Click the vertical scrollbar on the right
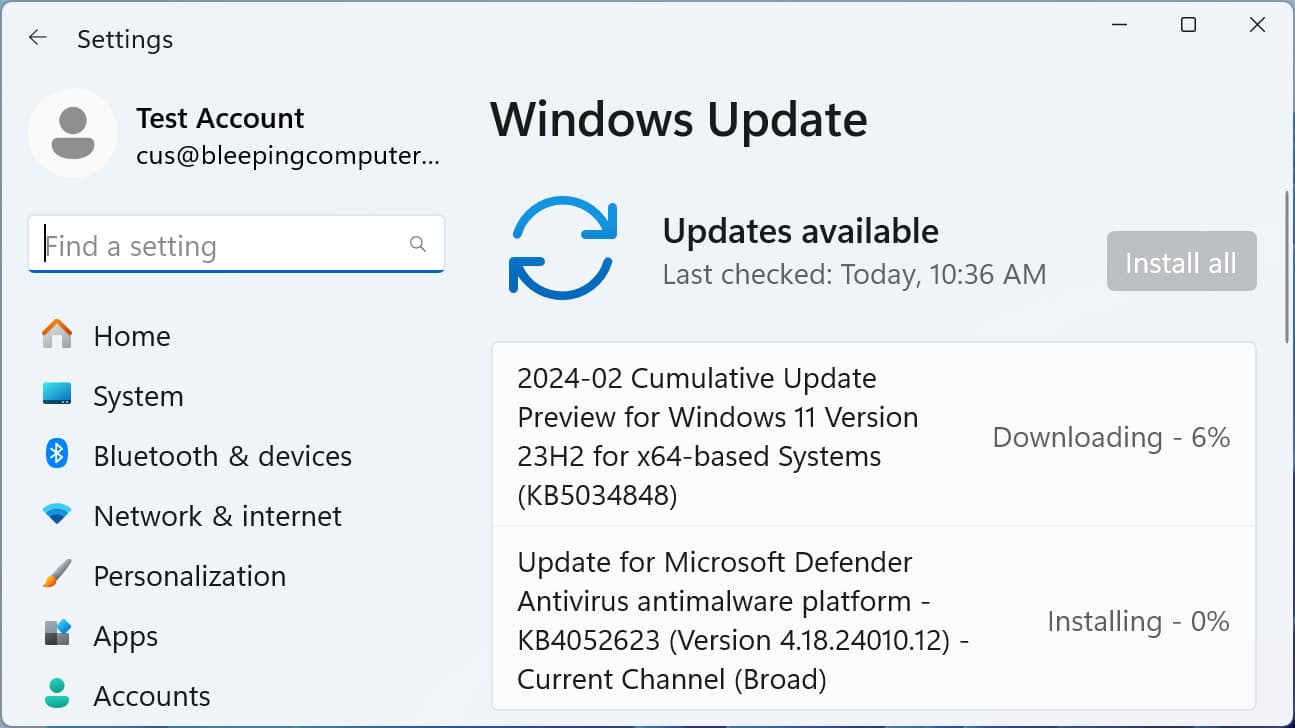This screenshot has height=728, width=1295. click(x=1287, y=260)
